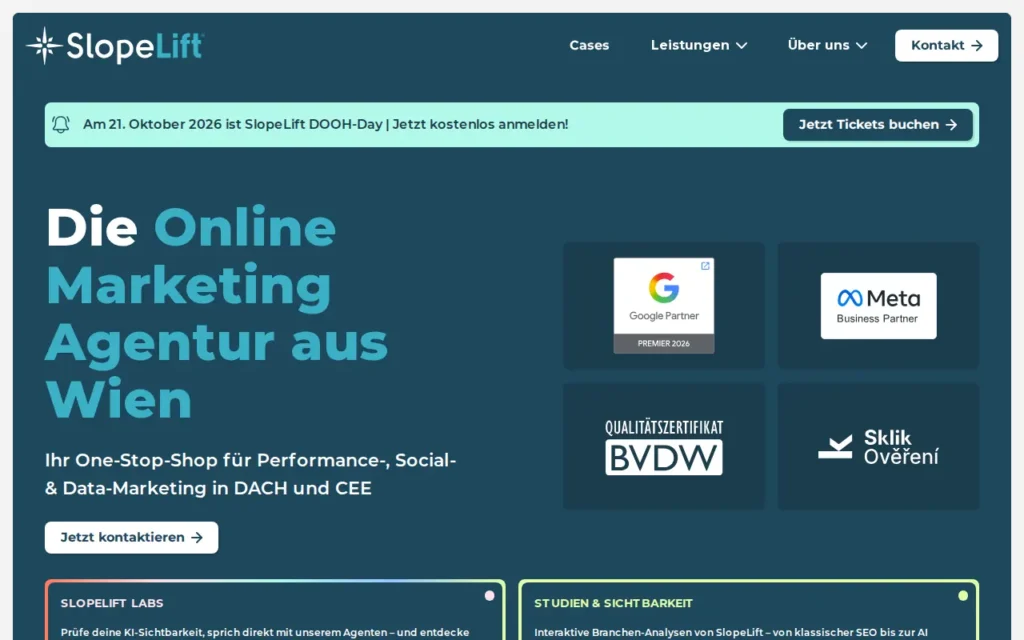Click Jetzt Tickets buchen button
Screen dimensions: 1024x640
tap(878, 125)
